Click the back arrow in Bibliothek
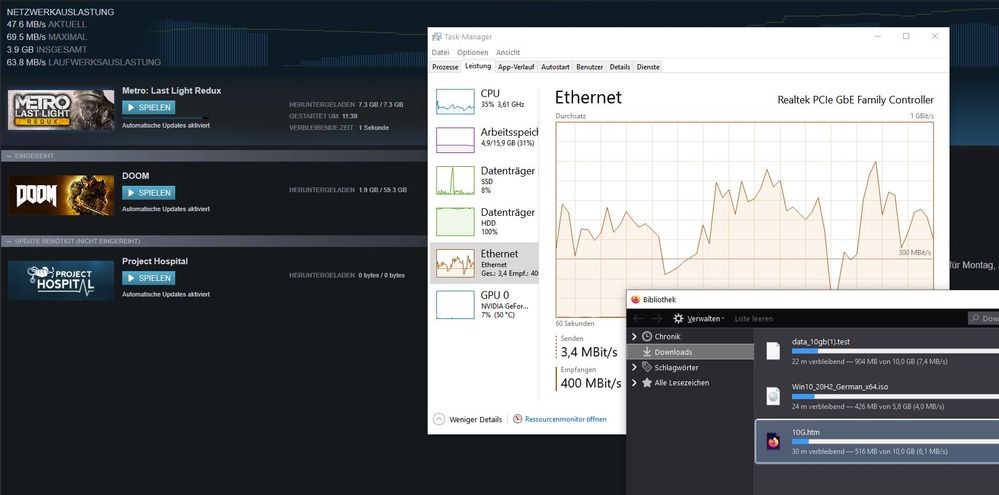 click(638, 319)
